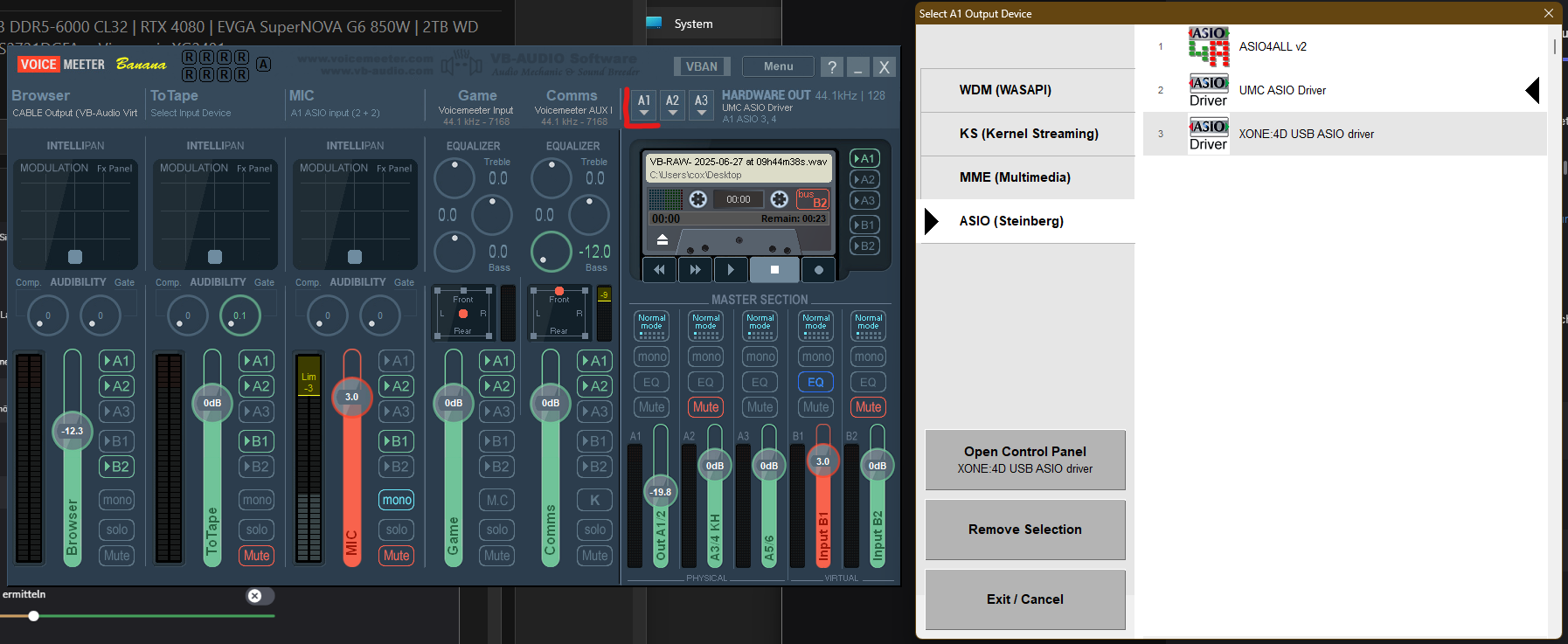1568x644 pixels.
Task: Clear the ermitteln search field
Action: (254, 596)
